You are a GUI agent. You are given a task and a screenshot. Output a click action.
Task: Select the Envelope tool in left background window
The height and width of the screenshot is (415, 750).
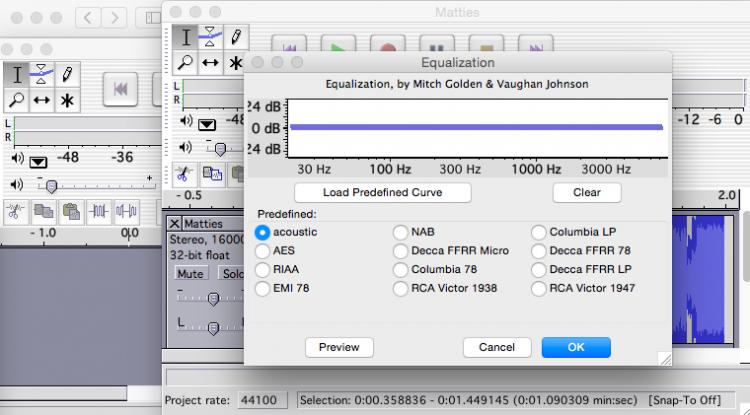tap(42, 75)
